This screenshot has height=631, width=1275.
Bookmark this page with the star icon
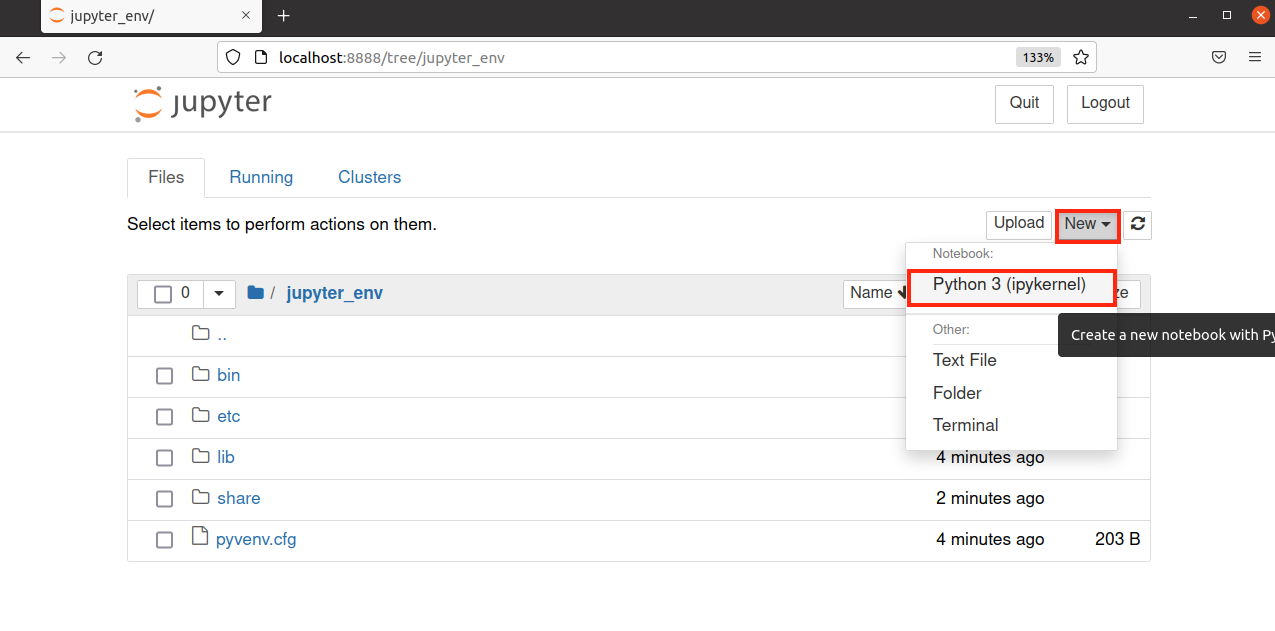1080,58
